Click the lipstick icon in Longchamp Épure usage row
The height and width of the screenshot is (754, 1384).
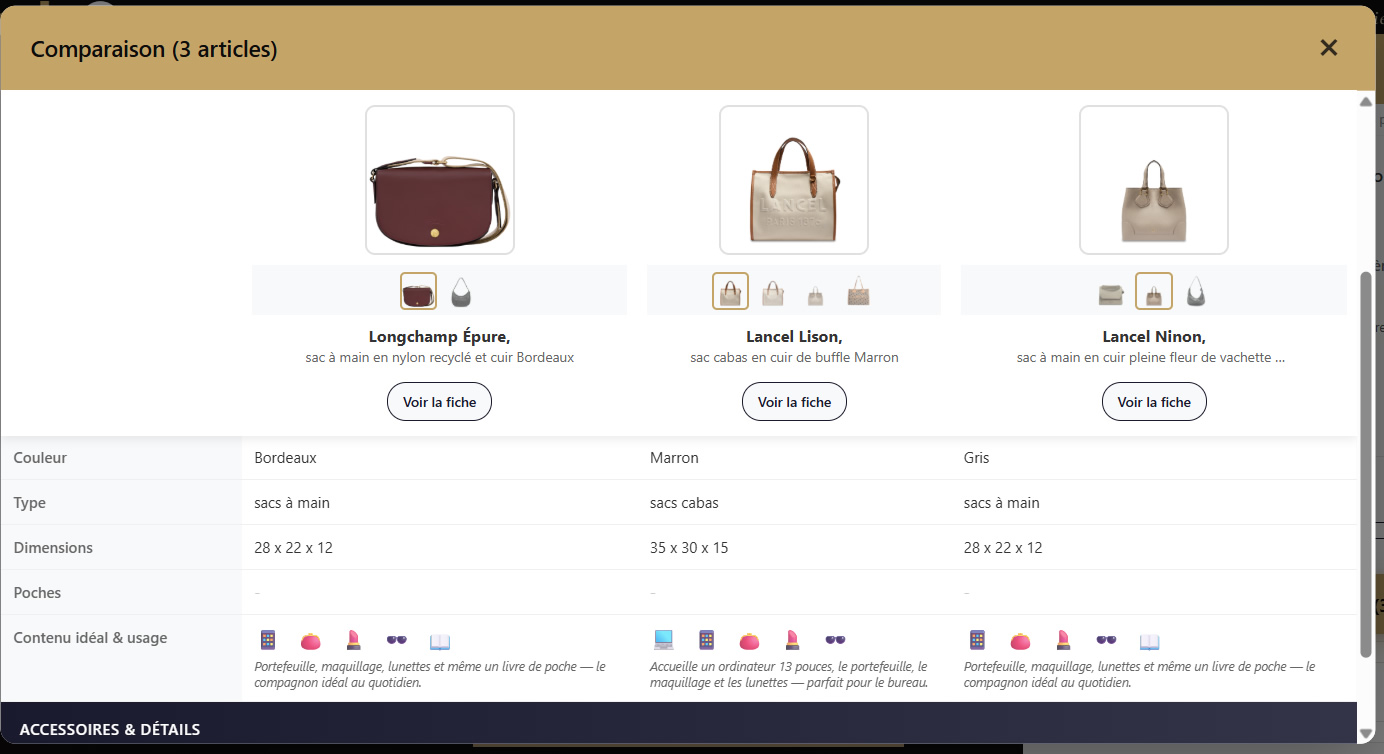354,640
